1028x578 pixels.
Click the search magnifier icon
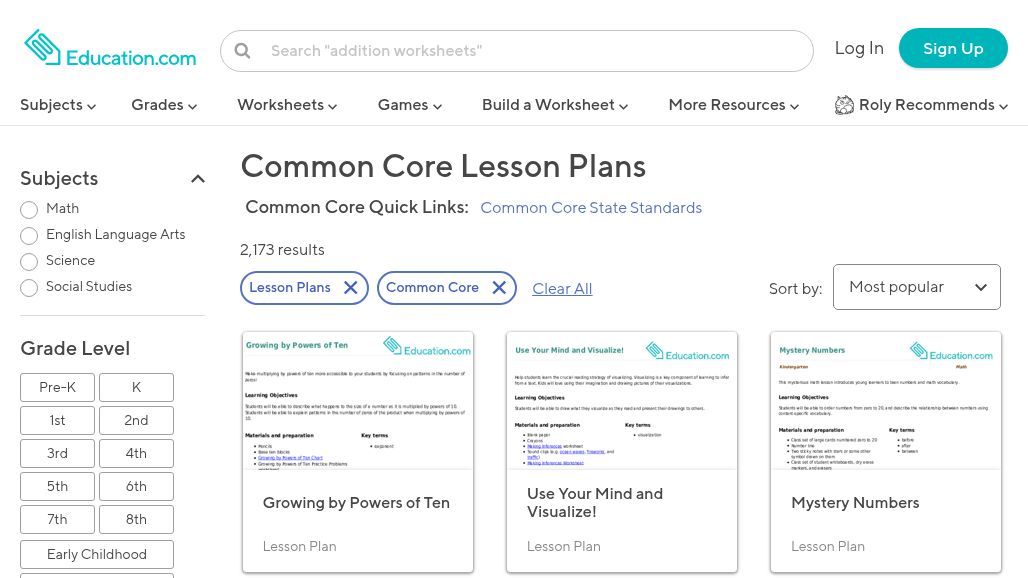[242, 50]
